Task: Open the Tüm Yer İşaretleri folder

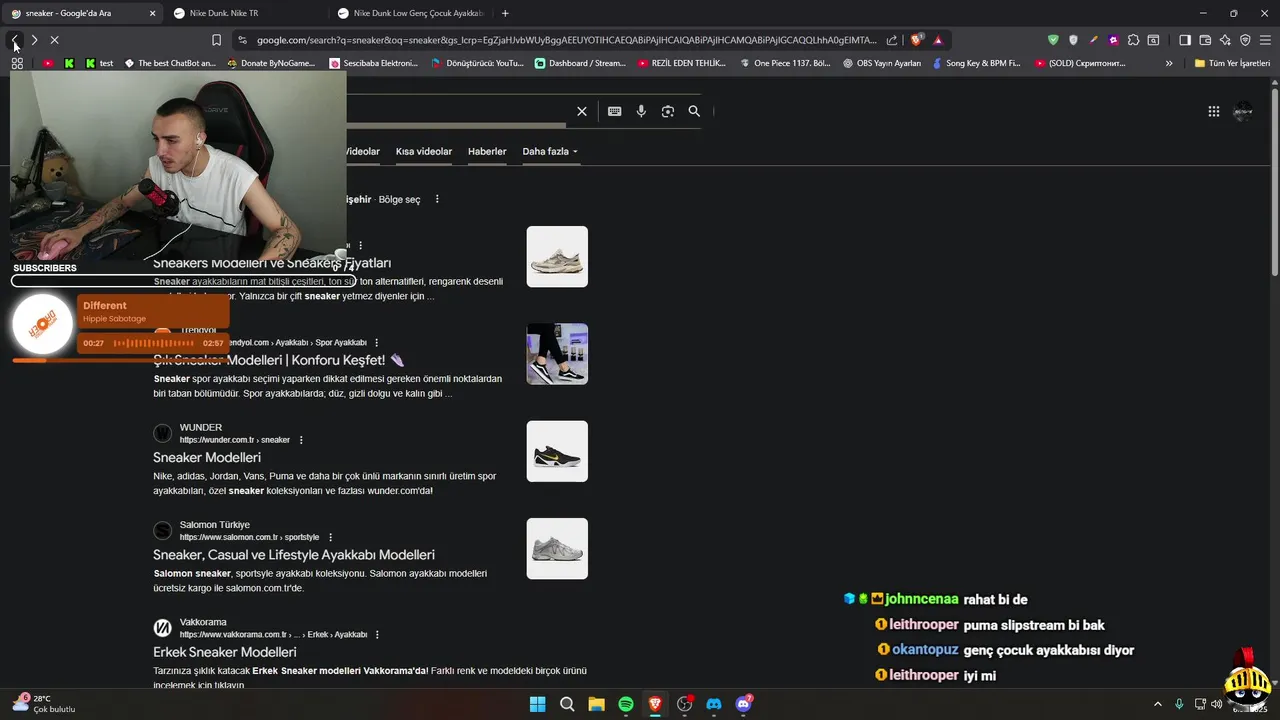Action: click(1232, 63)
